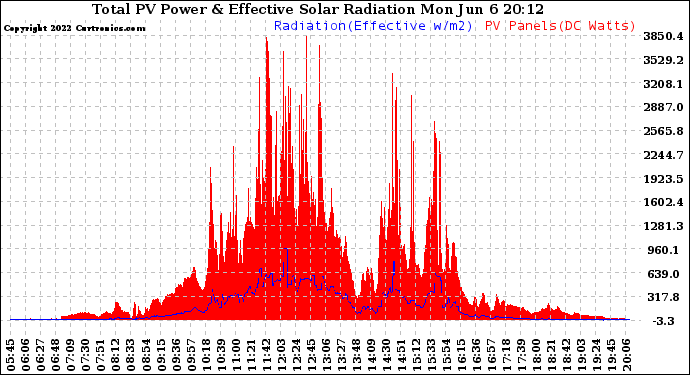Viewport: 690px width, 375px height.
Task: Click the x-axis time label 09:15
Action: 161,355
